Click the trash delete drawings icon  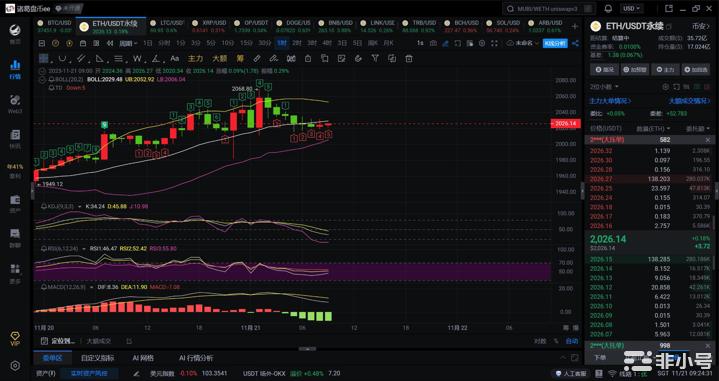(409, 59)
